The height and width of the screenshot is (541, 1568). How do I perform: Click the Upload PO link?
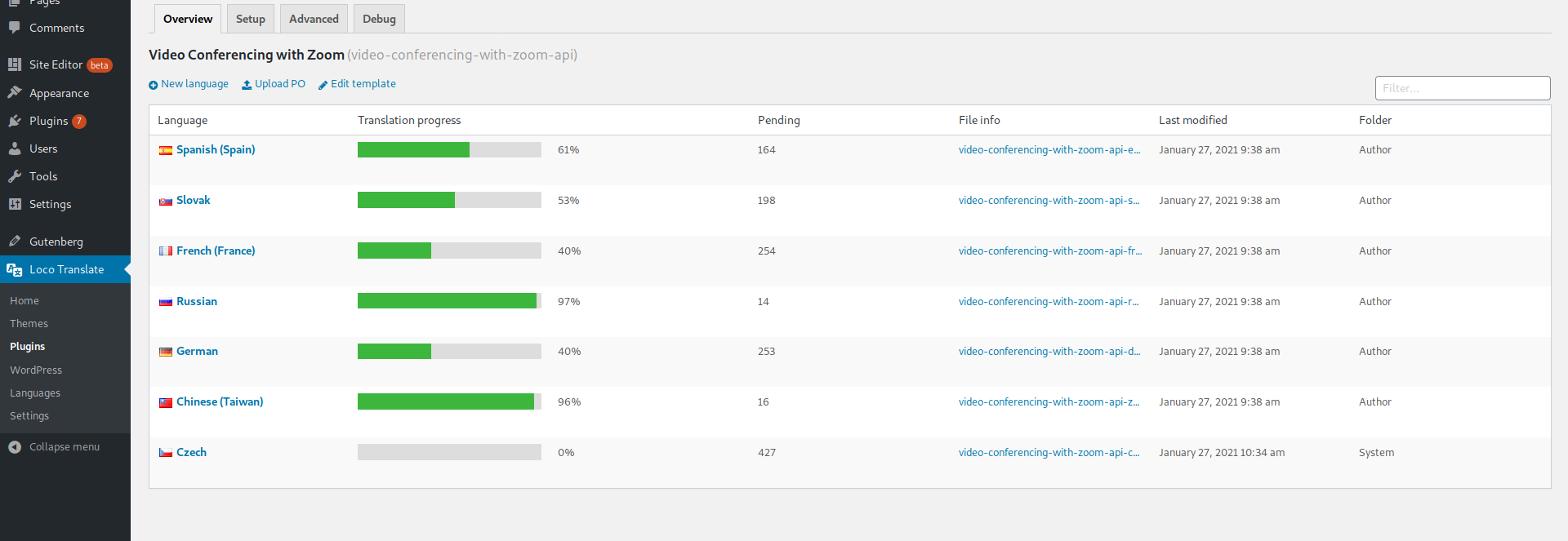click(280, 84)
